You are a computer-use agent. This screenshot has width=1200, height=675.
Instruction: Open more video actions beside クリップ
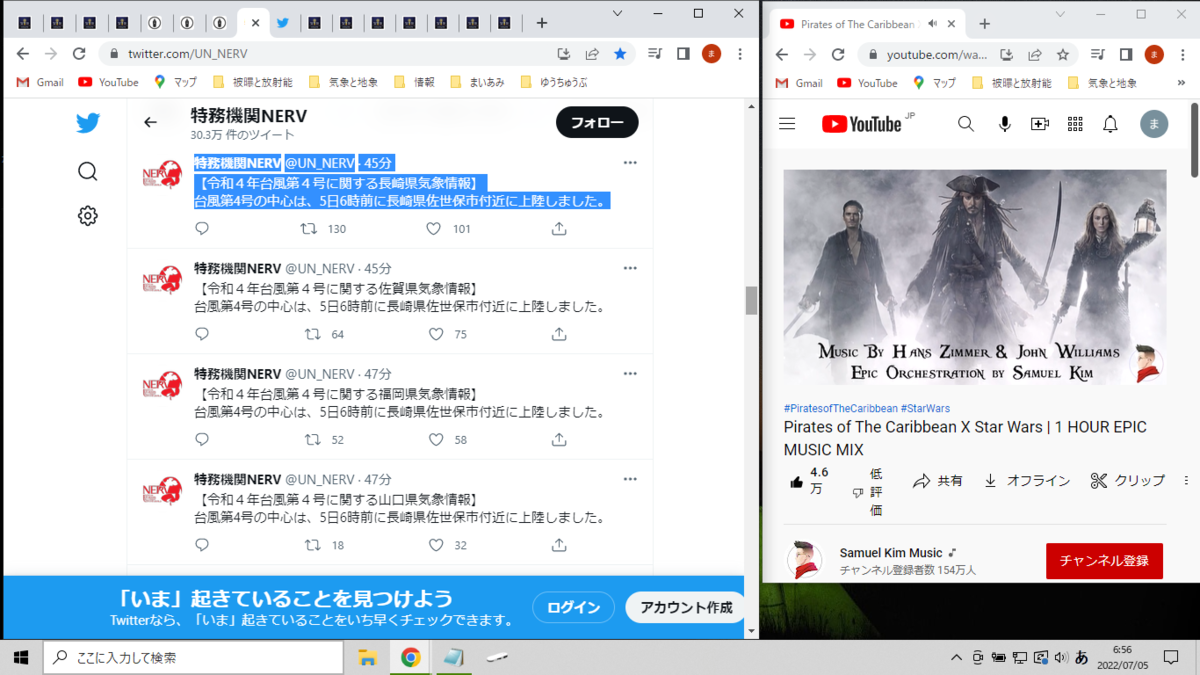pos(1187,481)
